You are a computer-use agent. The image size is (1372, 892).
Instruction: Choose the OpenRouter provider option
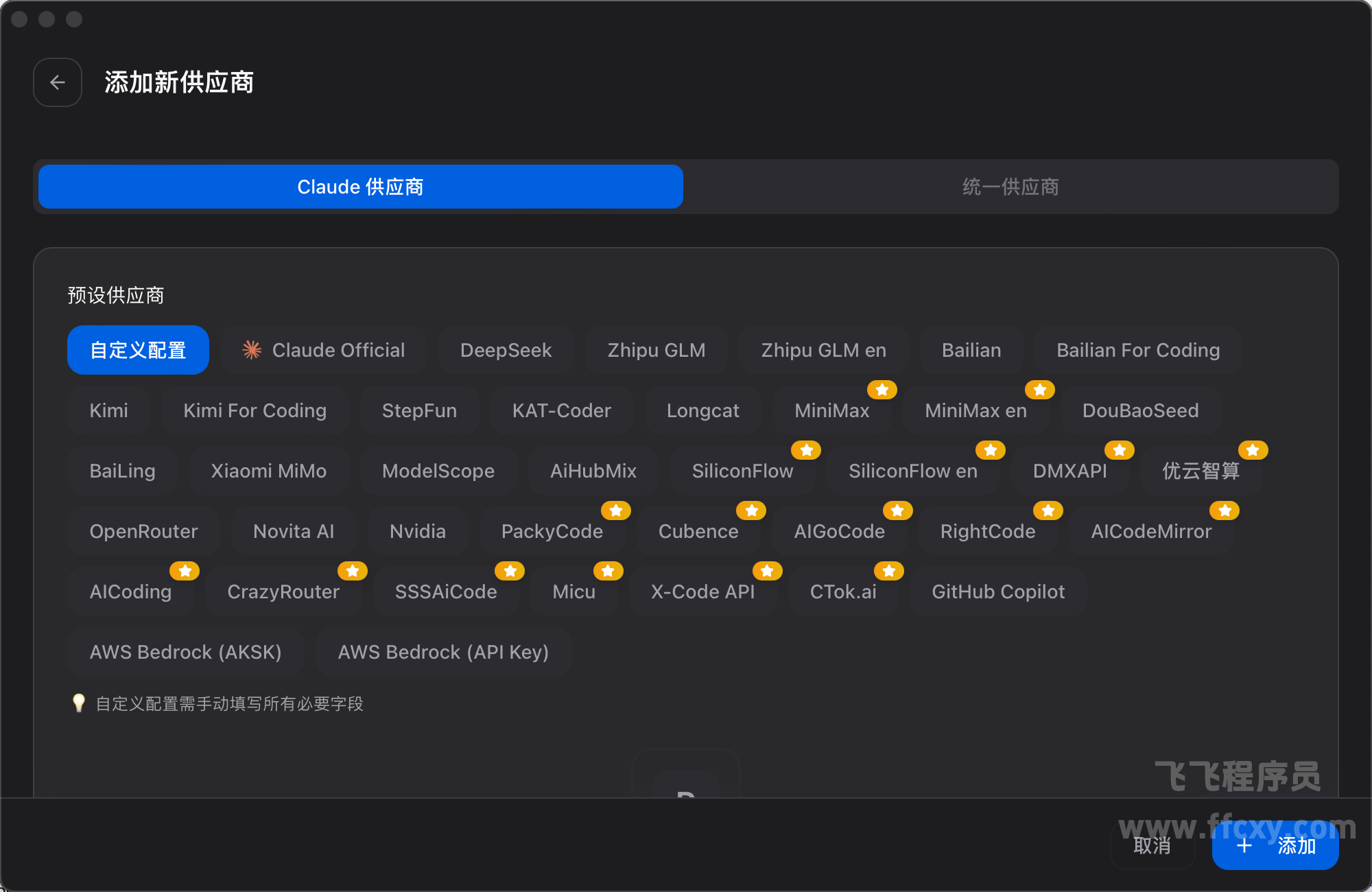(143, 530)
